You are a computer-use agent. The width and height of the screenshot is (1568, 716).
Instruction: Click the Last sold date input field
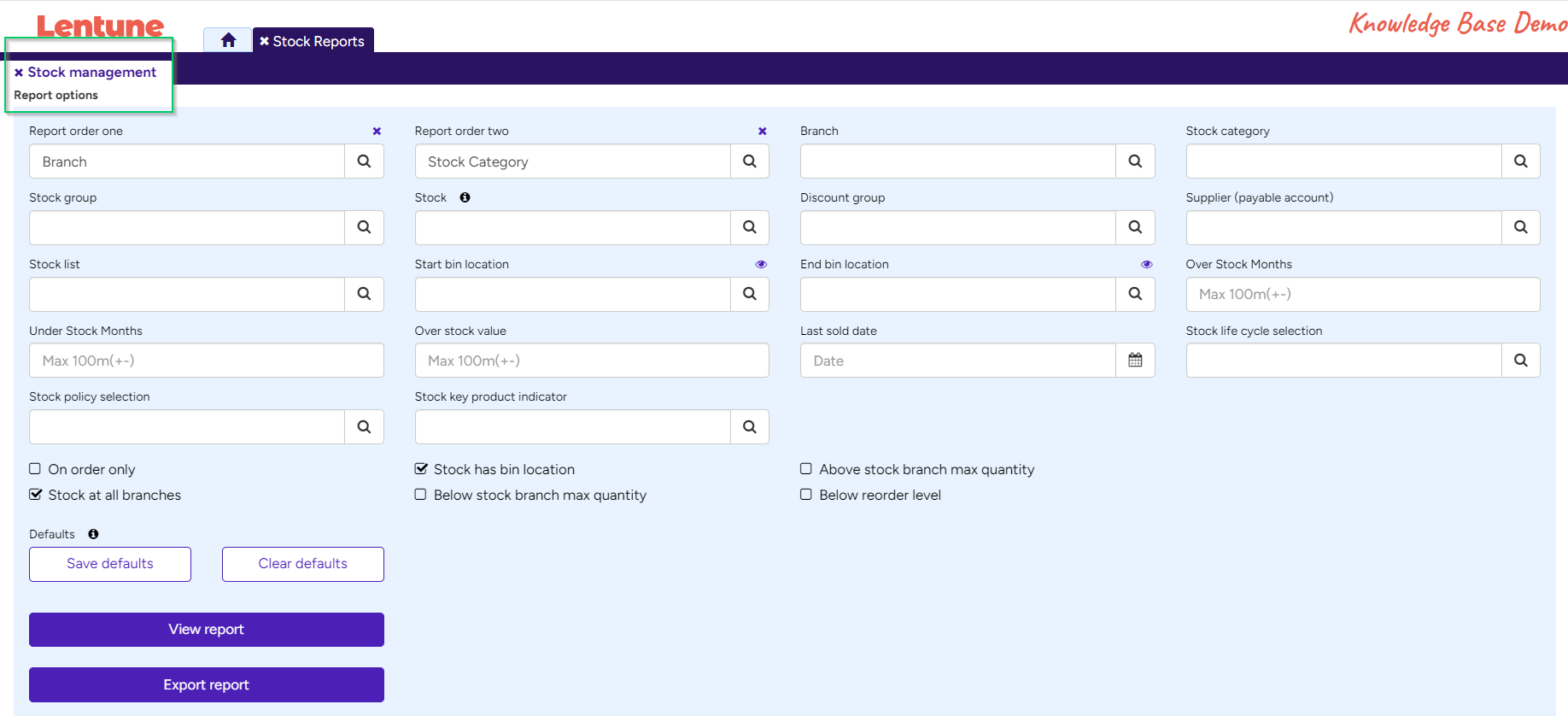click(x=958, y=361)
